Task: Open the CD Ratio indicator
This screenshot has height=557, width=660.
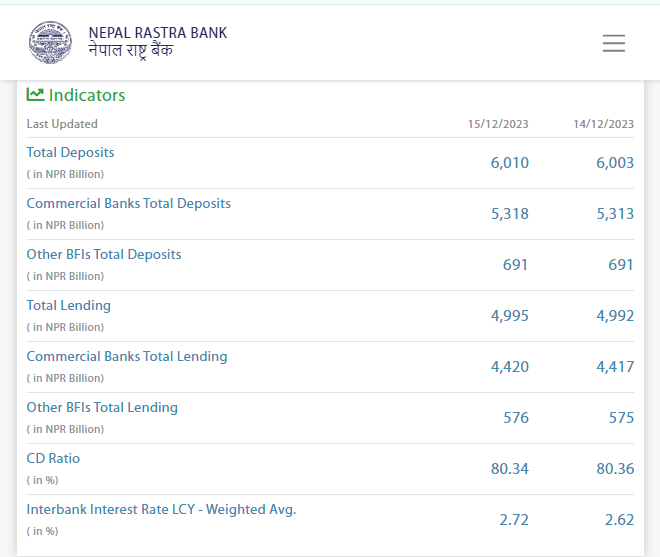Action: point(53,459)
